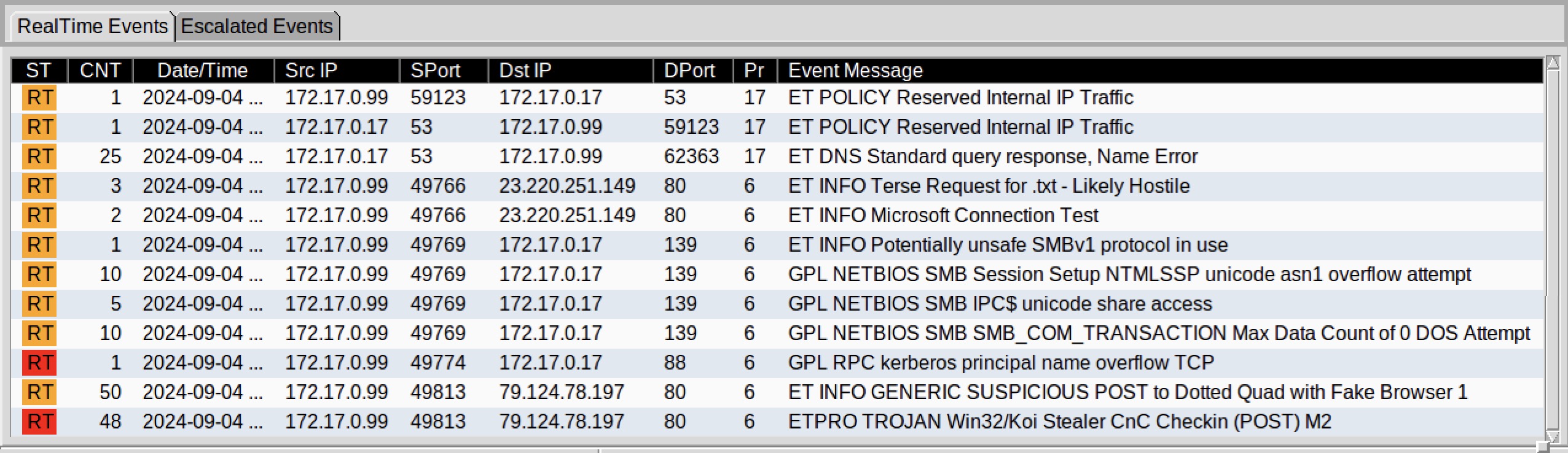The image size is (1568, 453).
Task: Click RT badge for IPC$ unicode share access
Action: (39, 304)
